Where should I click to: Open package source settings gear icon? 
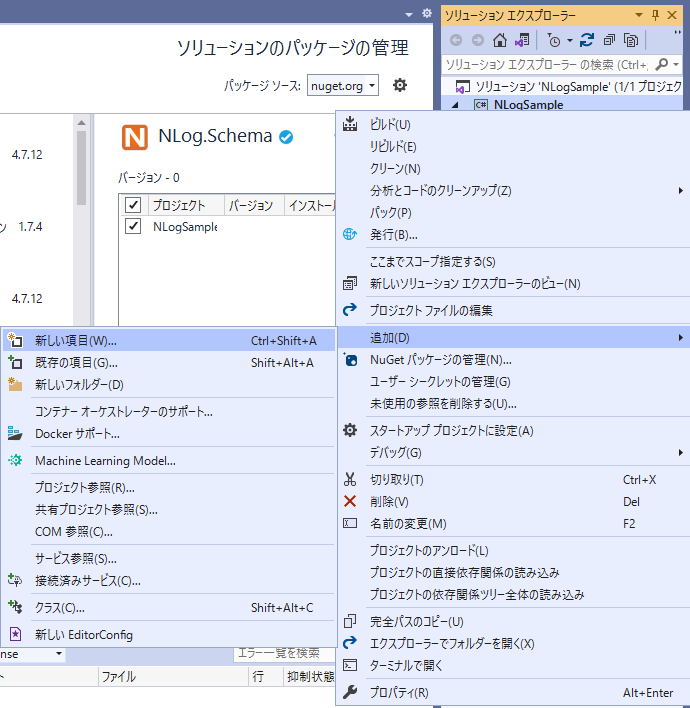click(x=400, y=85)
